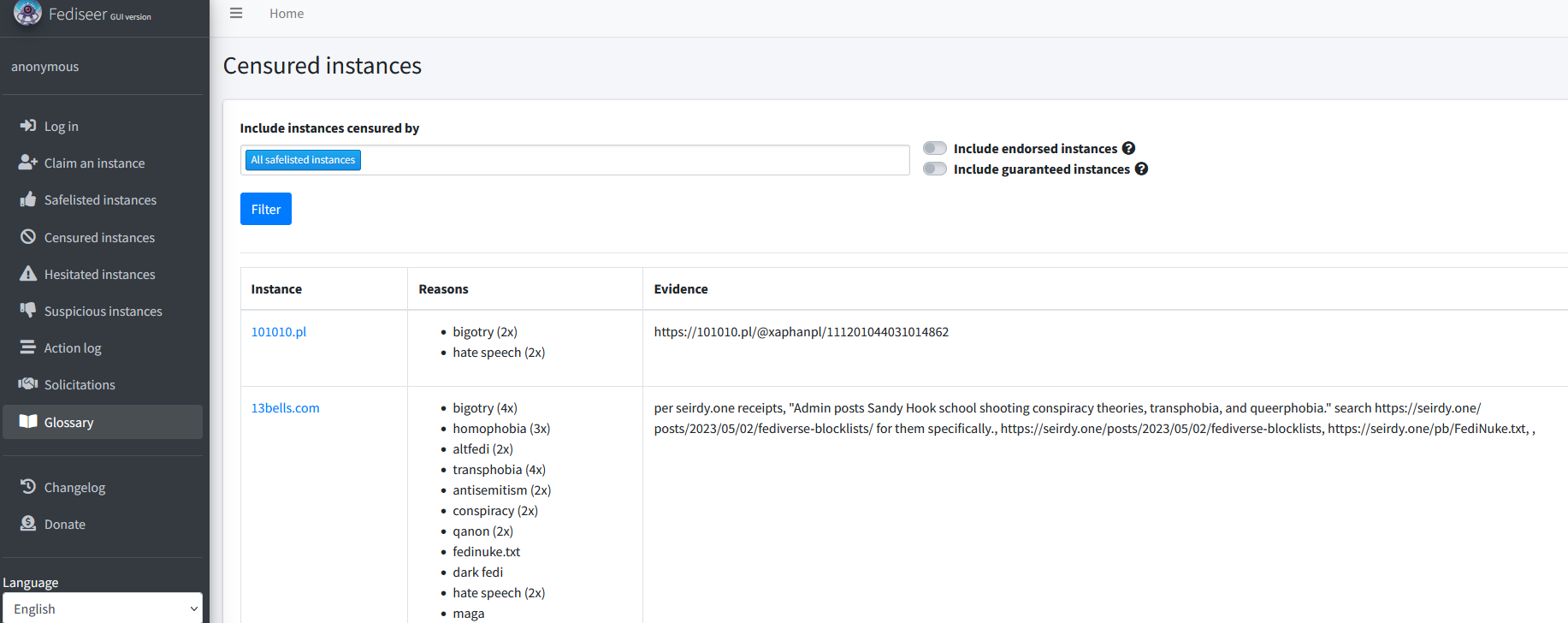Click the anonymous user label

click(x=45, y=67)
